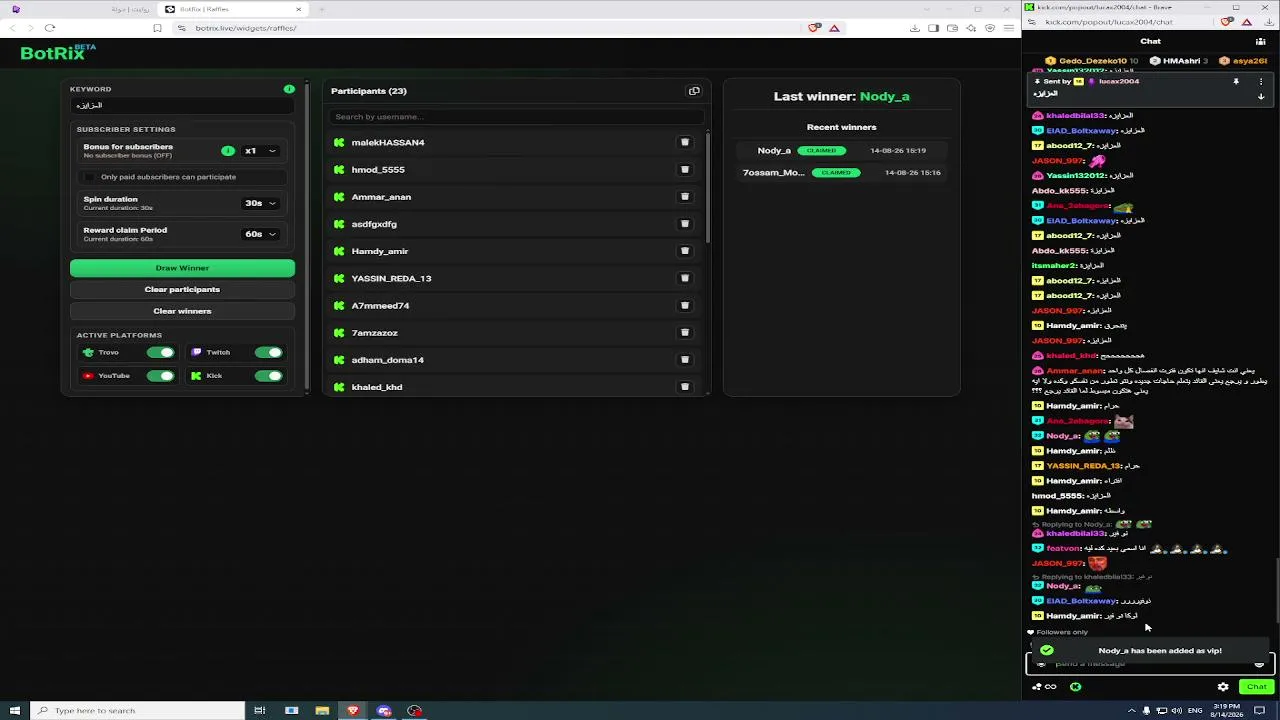Open chat user list icon in Kick chat

pos(1260,41)
